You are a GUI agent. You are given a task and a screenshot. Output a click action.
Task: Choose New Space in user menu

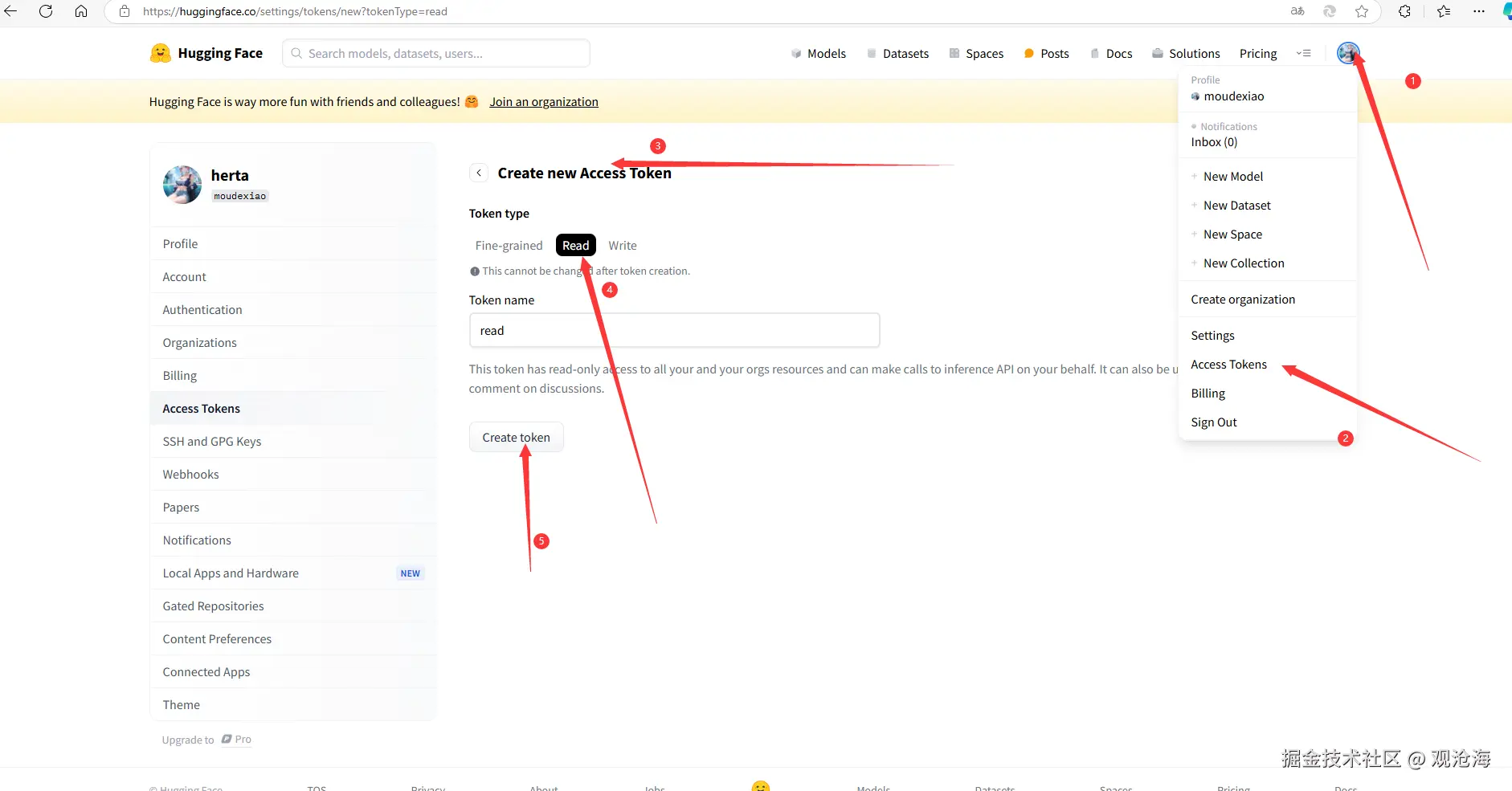pos(1267,234)
